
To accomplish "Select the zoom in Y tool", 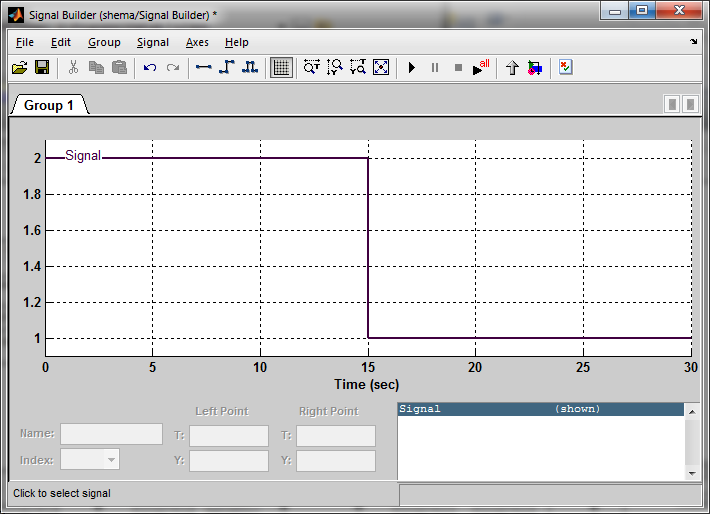I will [x=335, y=67].
